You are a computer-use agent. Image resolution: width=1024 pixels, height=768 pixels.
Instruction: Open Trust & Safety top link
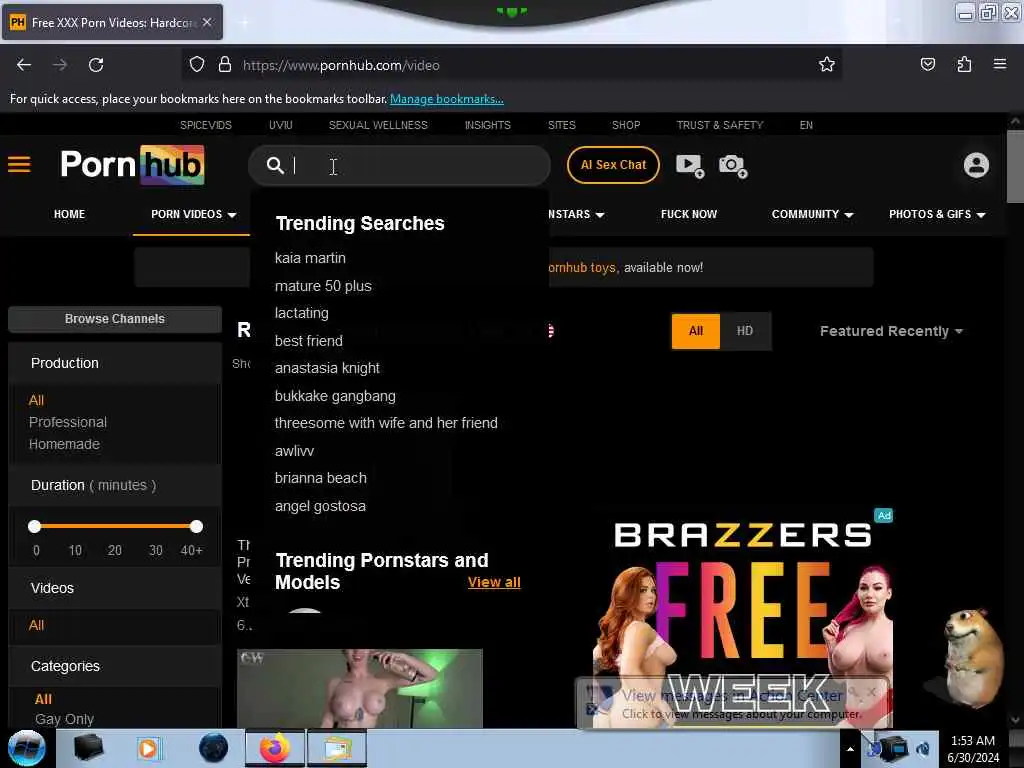pos(720,125)
